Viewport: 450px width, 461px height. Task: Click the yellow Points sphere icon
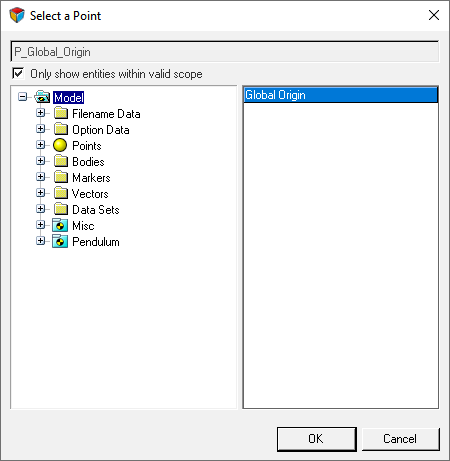pyautogui.click(x=60, y=145)
